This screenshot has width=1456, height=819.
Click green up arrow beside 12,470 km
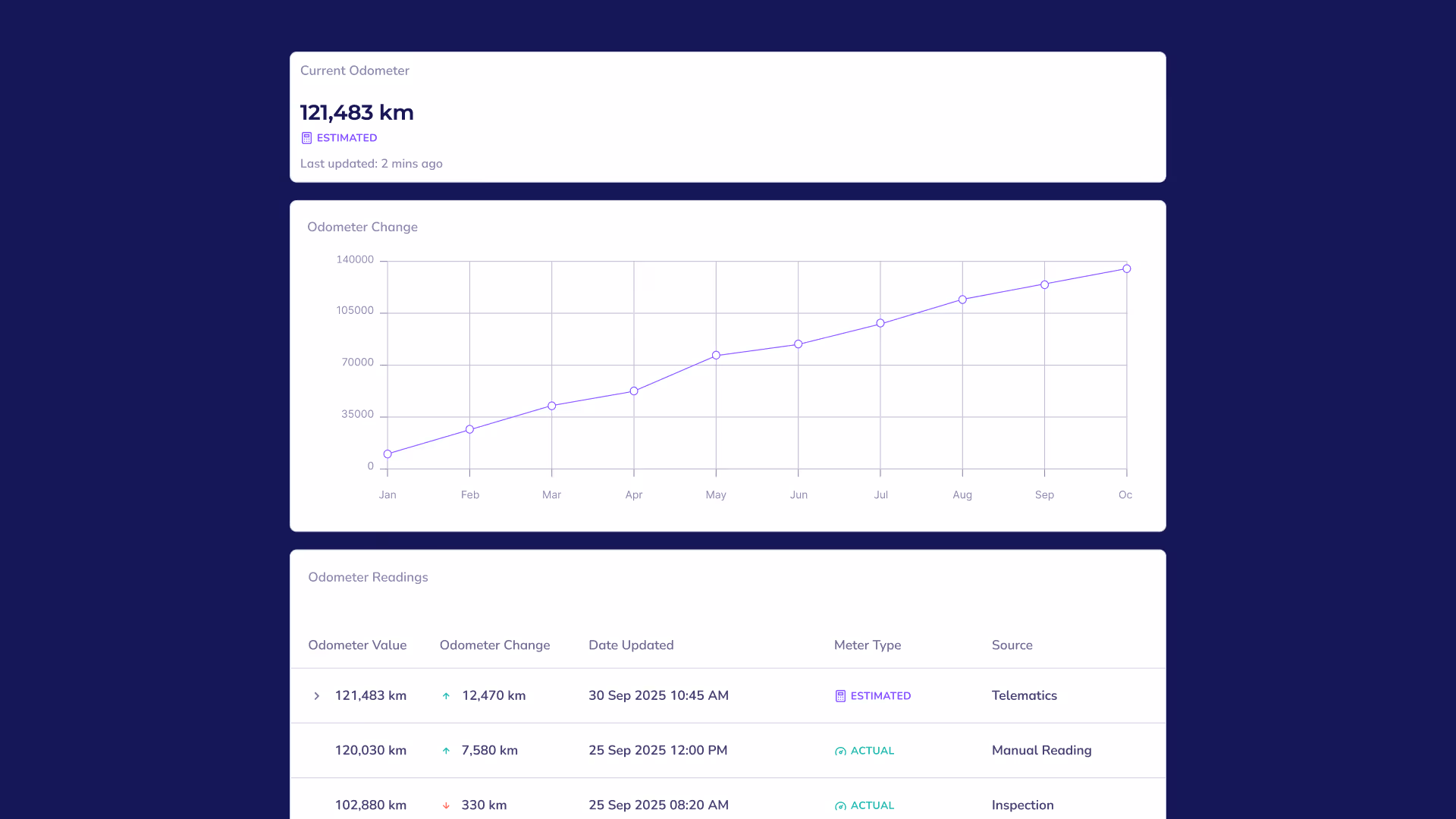point(446,696)
